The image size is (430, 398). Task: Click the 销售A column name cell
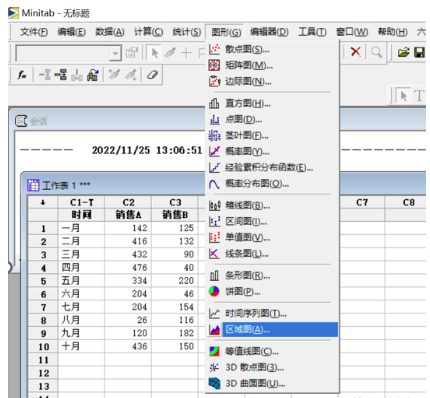coord(128,215)
